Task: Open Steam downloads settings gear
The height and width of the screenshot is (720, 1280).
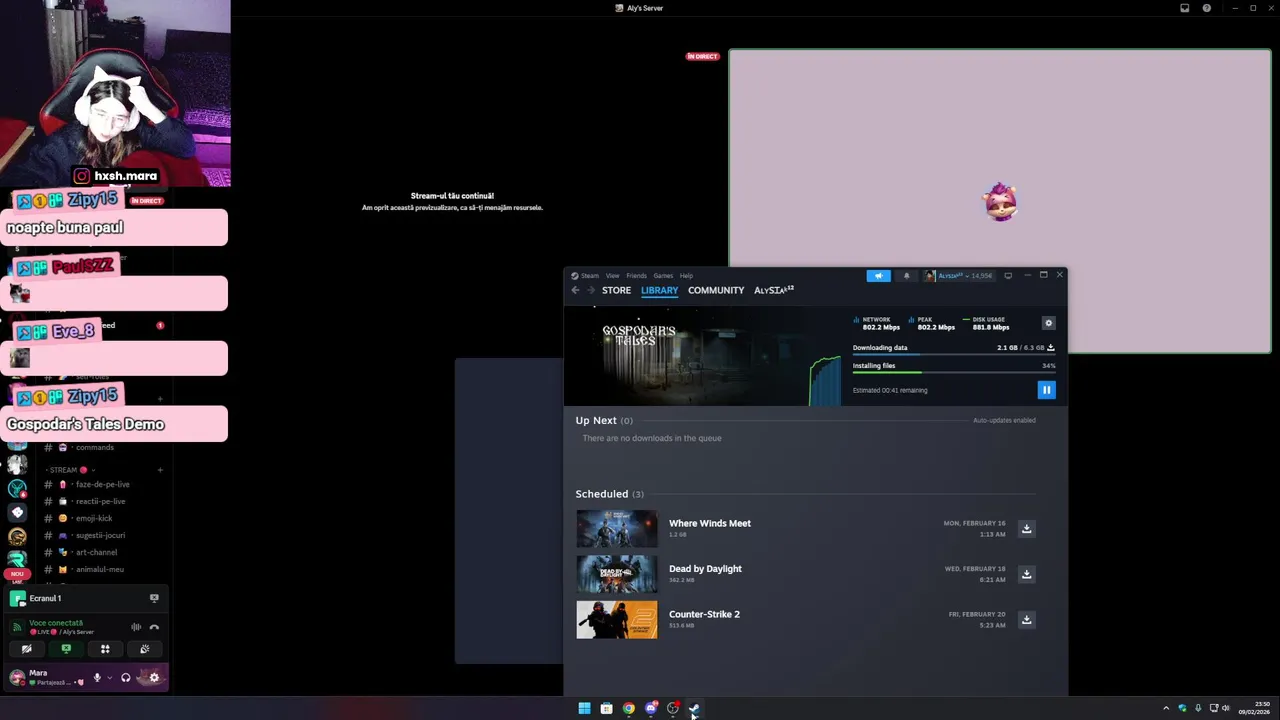Action: click(1048, 323)
